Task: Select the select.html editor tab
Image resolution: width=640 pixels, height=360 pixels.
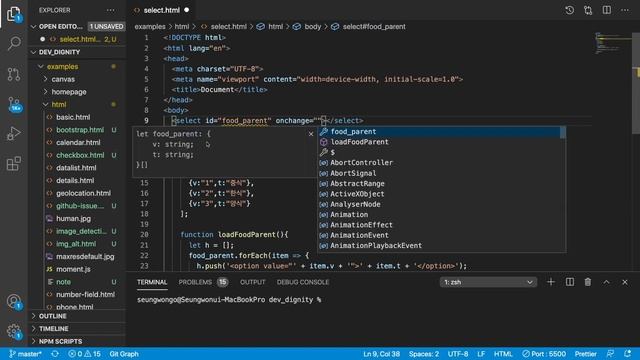Action: (x=162, y=10)
